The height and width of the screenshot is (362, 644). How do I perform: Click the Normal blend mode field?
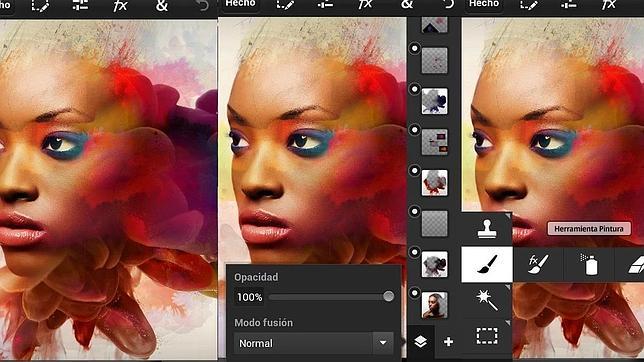pos(304,343)
